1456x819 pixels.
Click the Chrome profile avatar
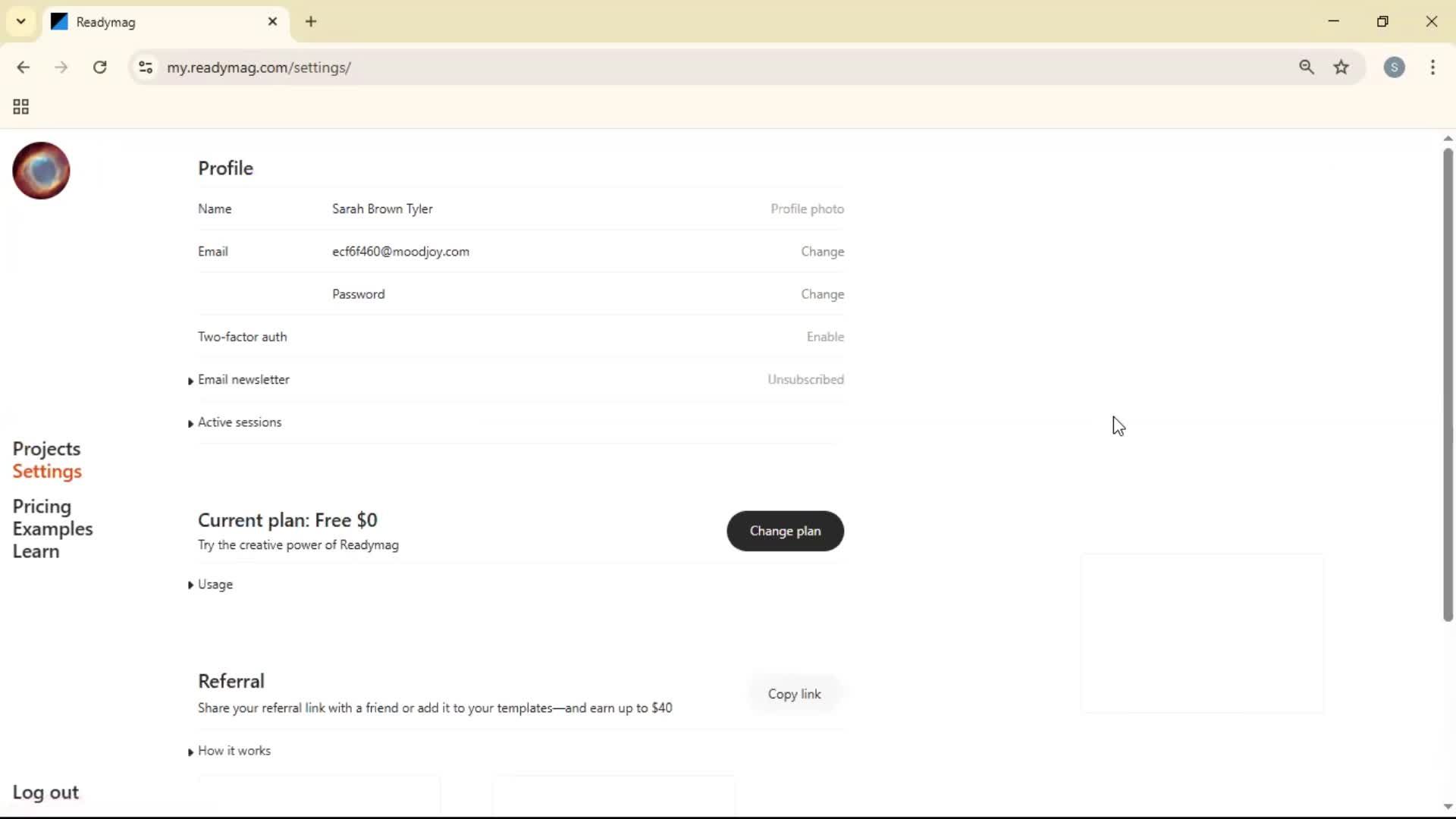[x=1395, y=67]
